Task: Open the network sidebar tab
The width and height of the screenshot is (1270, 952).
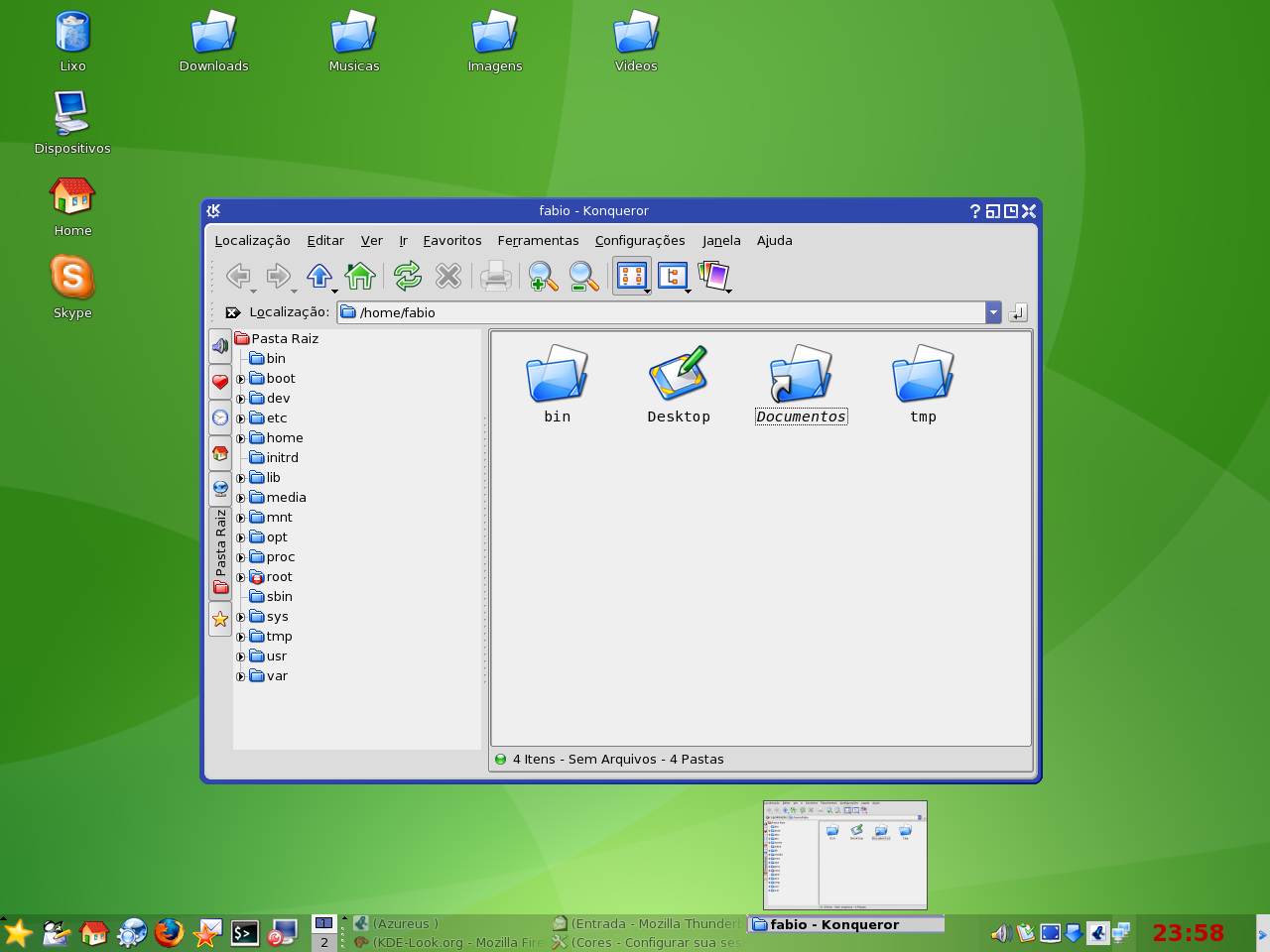Action: [x=220, y=489]
